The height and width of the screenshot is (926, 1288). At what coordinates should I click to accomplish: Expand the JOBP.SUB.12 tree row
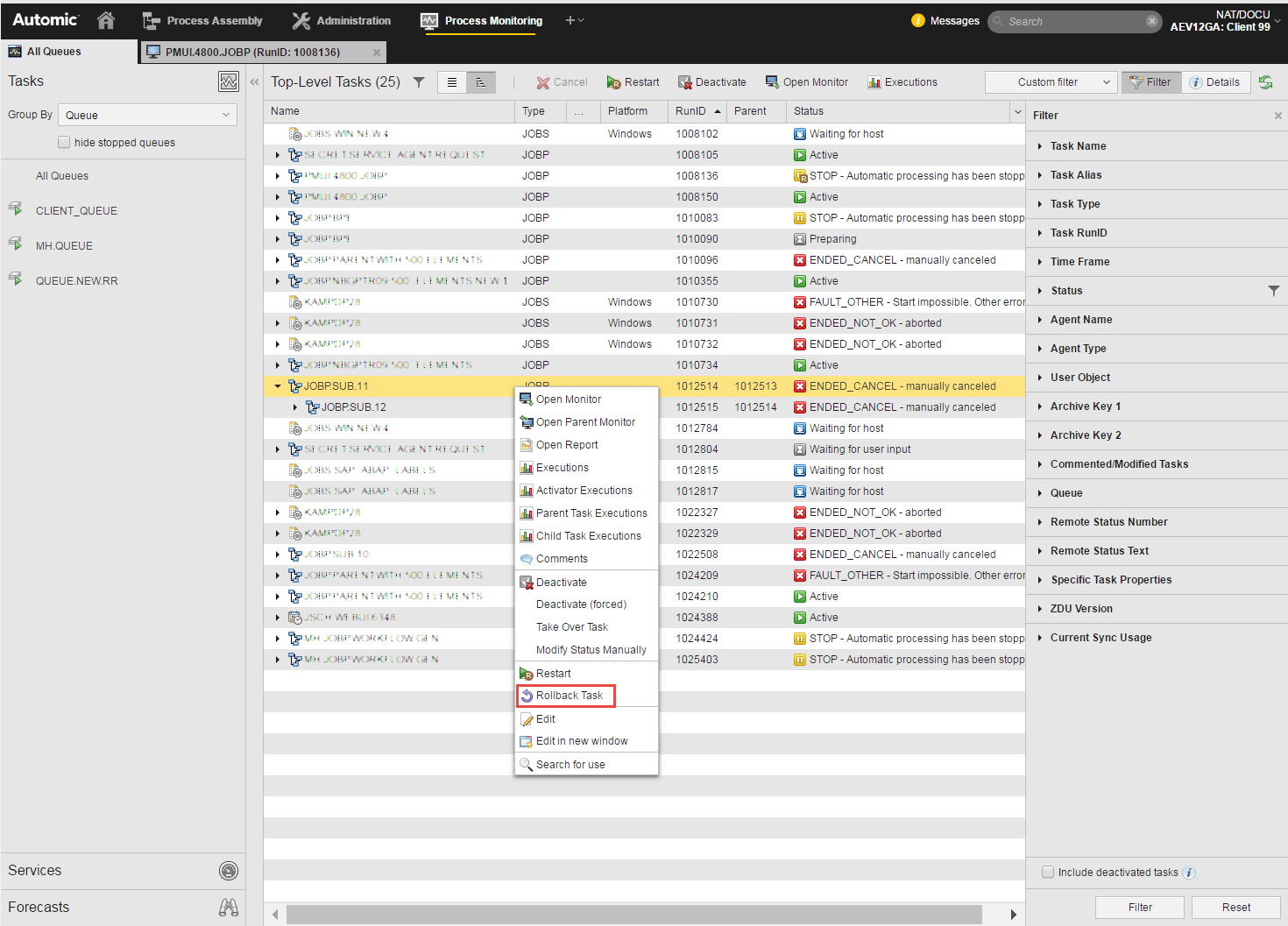(295, 407)
